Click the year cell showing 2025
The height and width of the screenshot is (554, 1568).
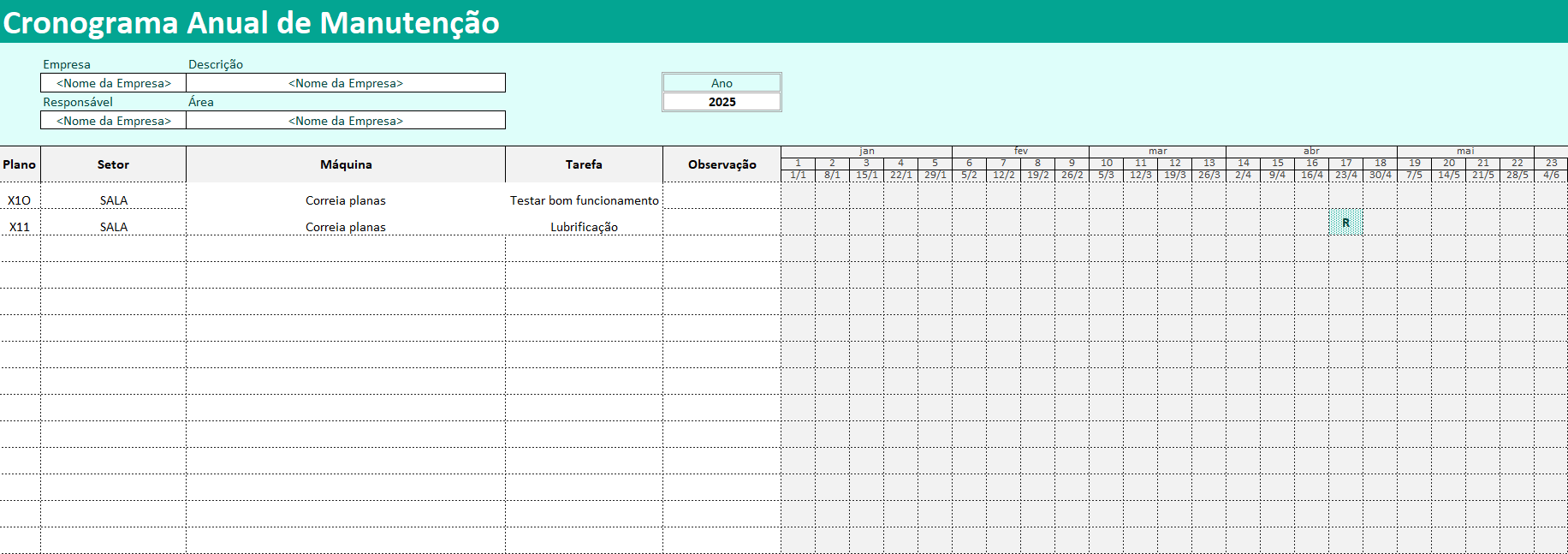tap(722, 102)
